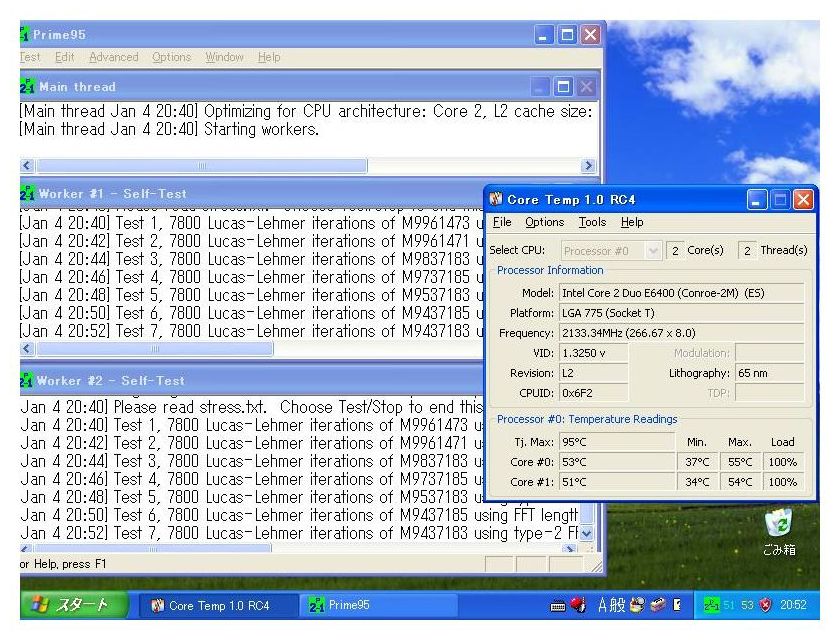Open the Help menu in Prime95
The width and height of the screenshot is (840, 640).
click(269, 57)
